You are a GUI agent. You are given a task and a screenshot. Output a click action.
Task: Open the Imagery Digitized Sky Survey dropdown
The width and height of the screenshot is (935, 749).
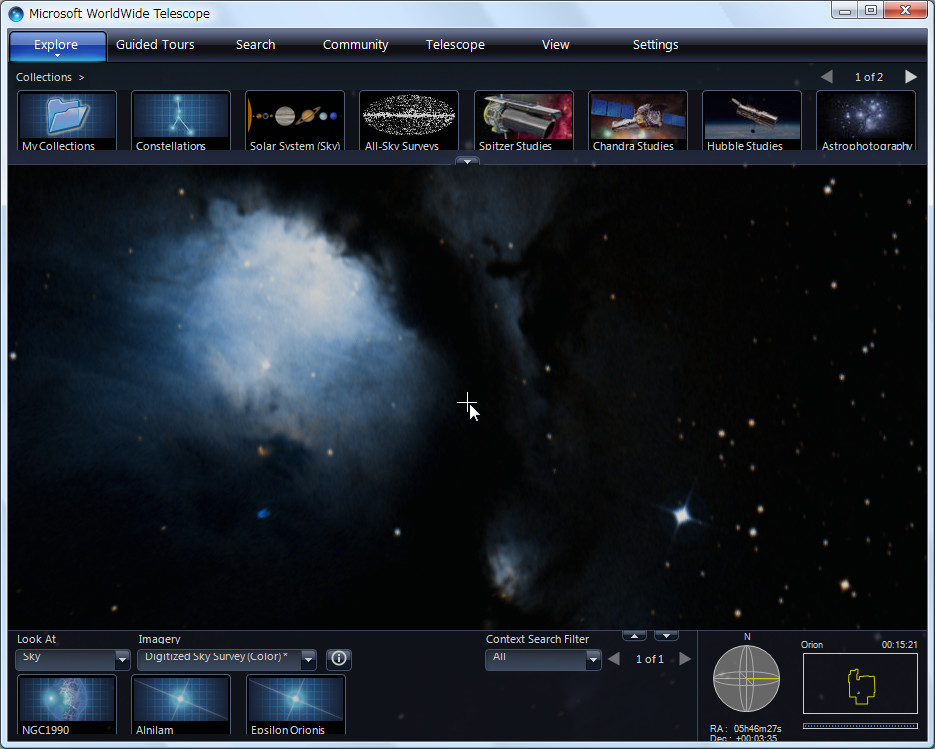(227, 660)
